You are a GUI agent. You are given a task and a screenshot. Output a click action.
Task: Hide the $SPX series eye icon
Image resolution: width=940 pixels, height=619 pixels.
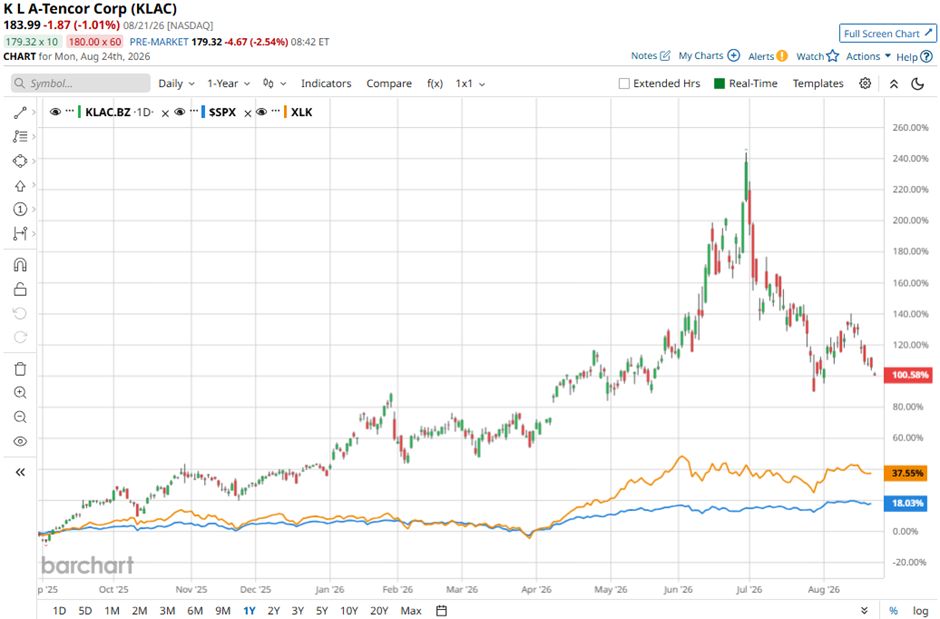pos(179,112)
